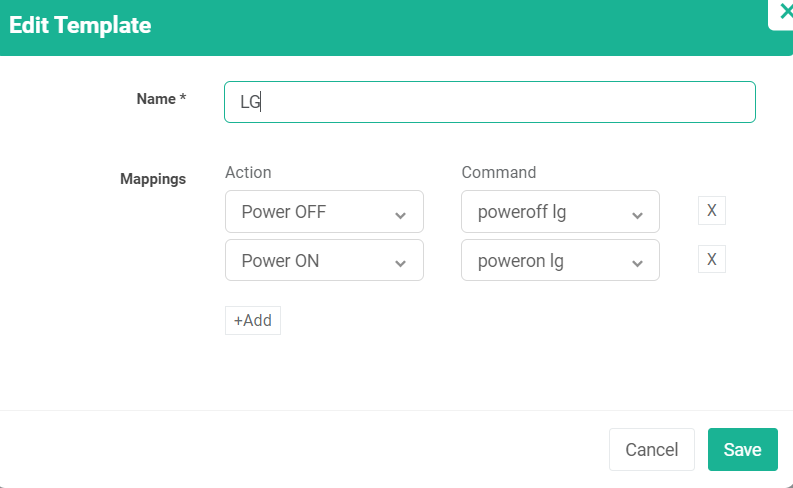The image size is (793, 488).
Task: Open the Power OFF action dropdown
Action: point(324,212)
